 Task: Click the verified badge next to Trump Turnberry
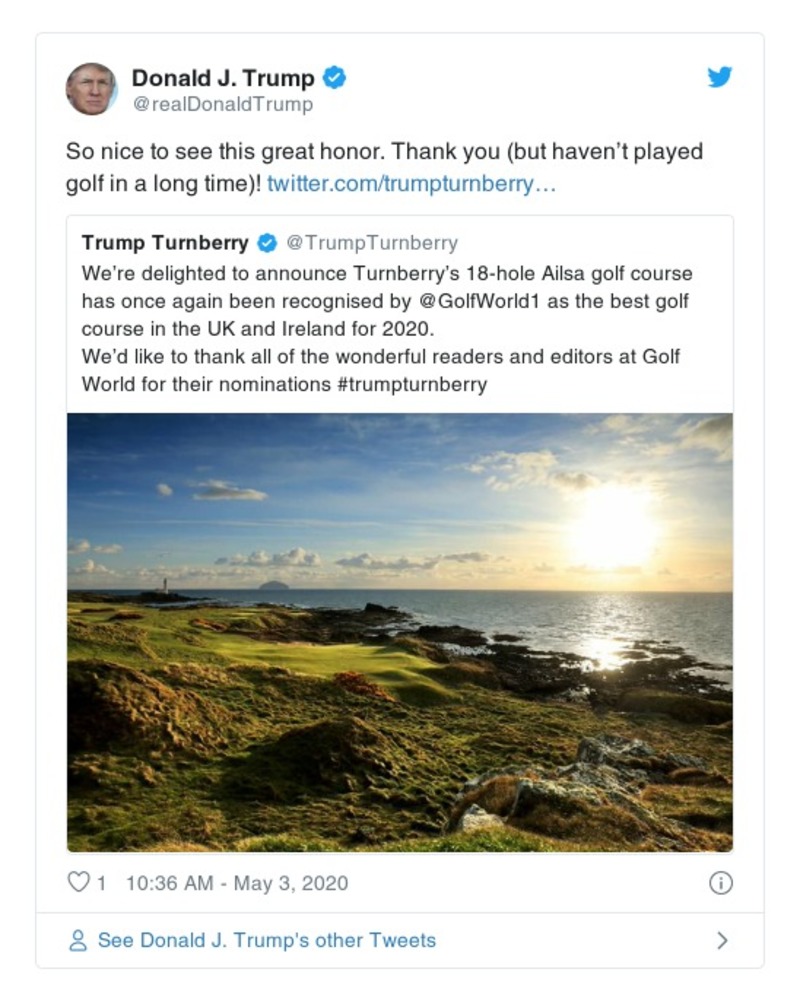tap(268, 243)
